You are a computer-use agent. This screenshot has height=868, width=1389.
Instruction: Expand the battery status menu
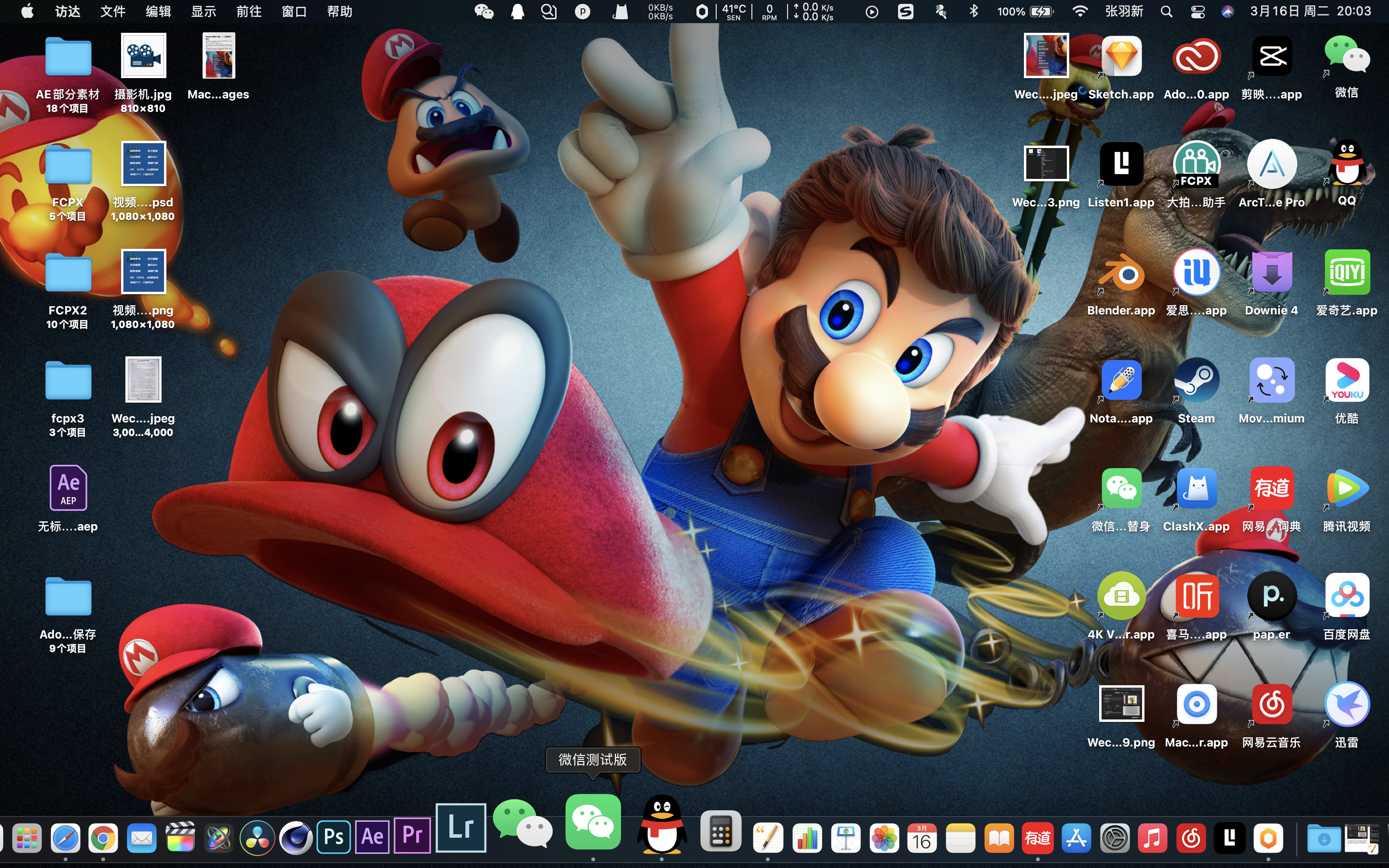coord(1041,12)
